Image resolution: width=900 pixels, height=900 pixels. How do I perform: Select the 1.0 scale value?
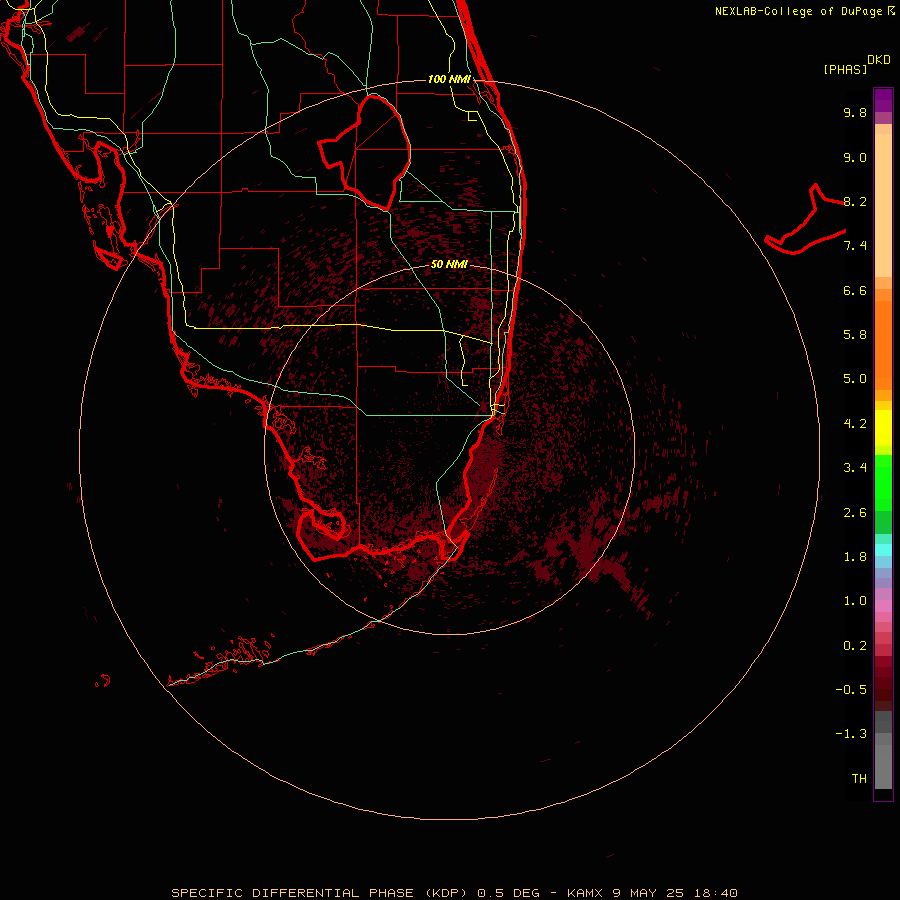point(855,601)
